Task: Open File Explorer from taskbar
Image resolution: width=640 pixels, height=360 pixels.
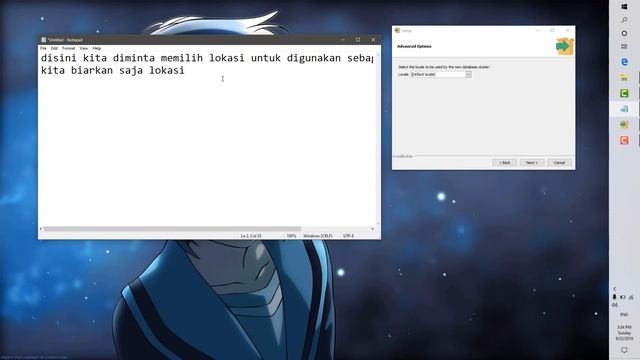Action: tap(624, 78)
